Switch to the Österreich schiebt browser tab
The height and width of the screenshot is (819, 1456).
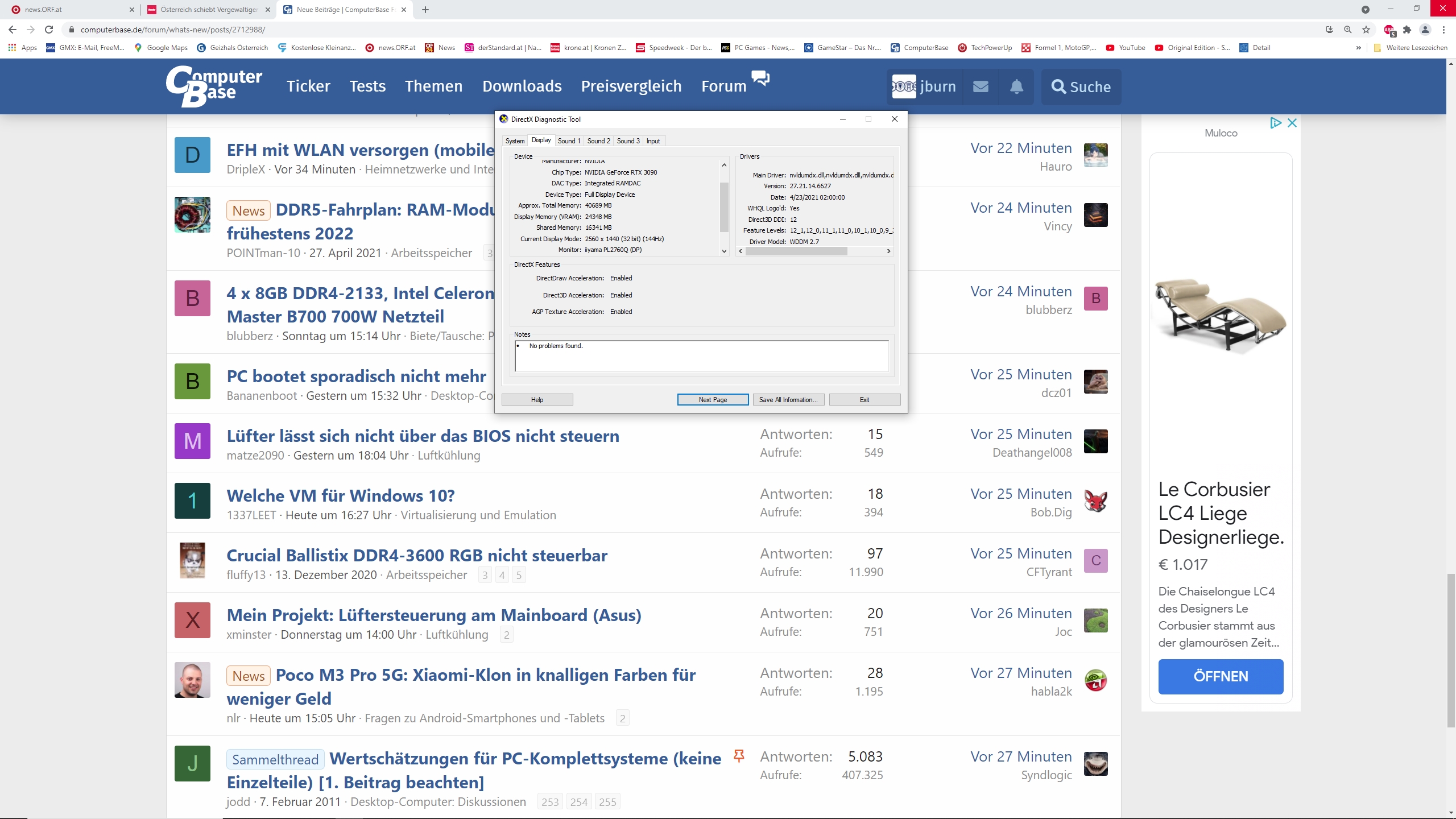(208, 10)
